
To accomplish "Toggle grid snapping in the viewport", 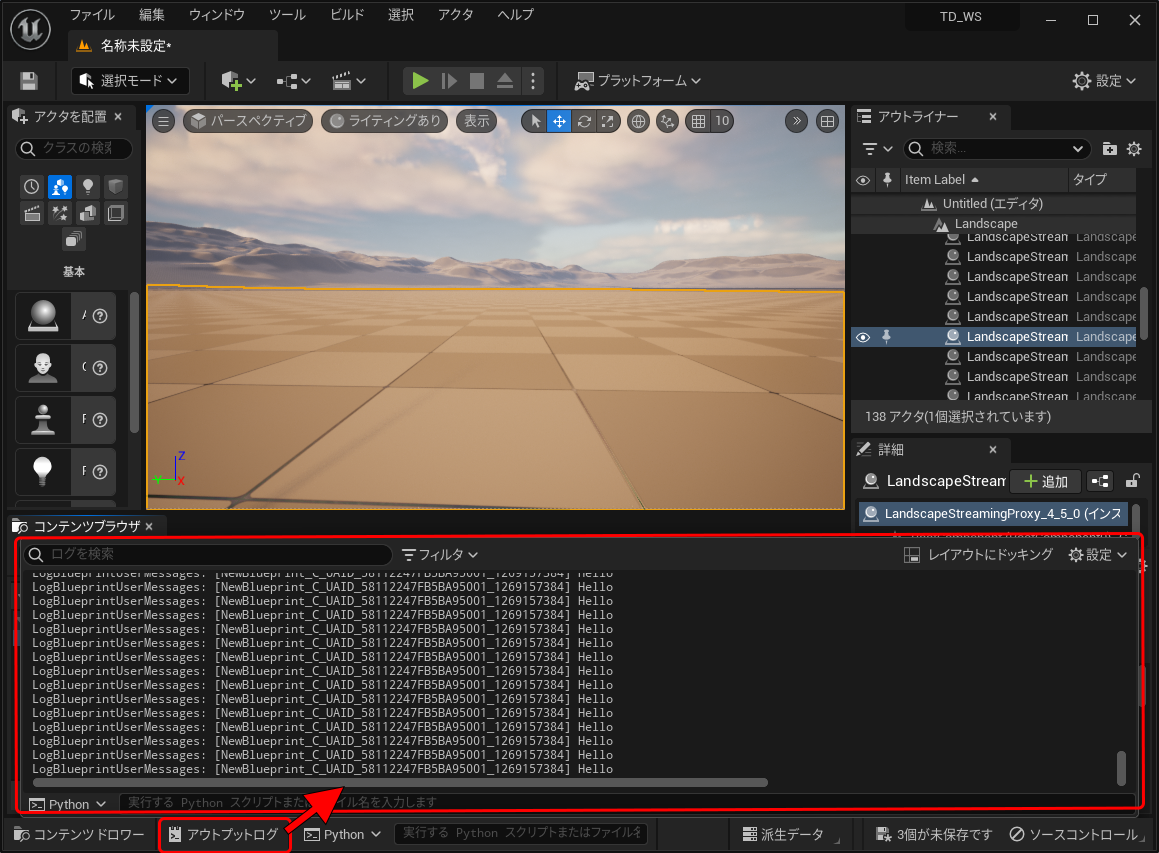I will point(698,121).
